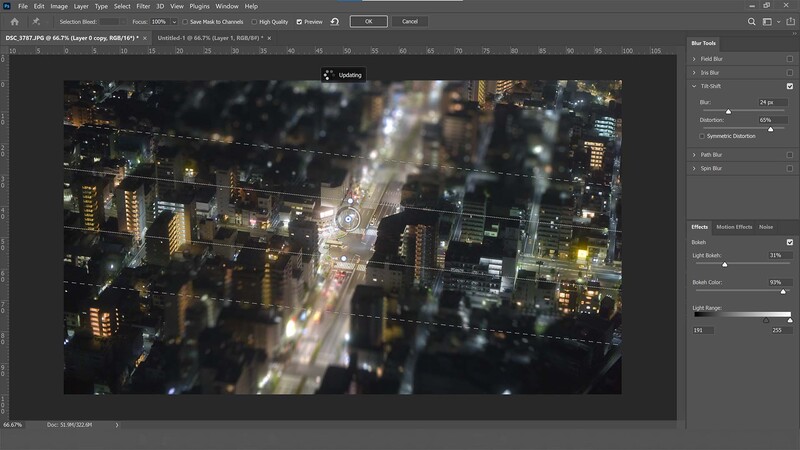Confirm blur with the OK button
The width and height of the screenshot is (800, 450).
click(368, 21)
